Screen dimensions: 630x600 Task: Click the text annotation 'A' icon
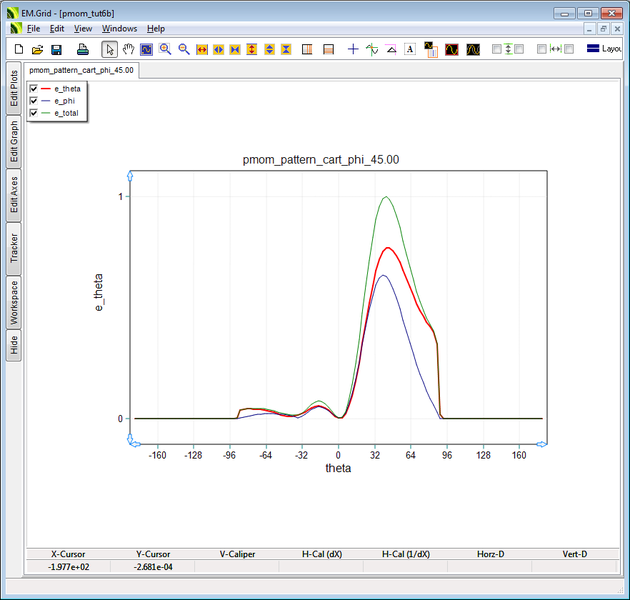[x=410, y=49]
